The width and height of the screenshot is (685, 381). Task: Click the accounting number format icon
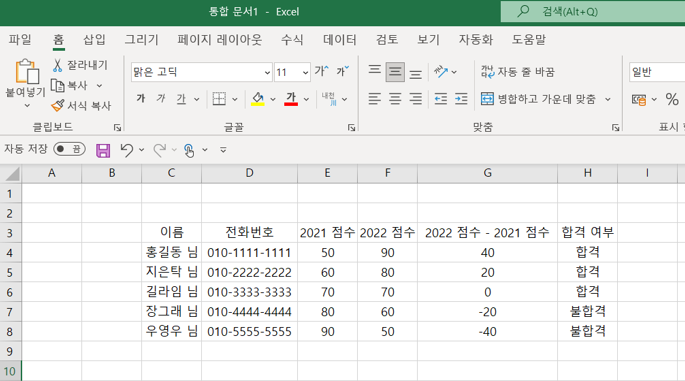(639, 100)
